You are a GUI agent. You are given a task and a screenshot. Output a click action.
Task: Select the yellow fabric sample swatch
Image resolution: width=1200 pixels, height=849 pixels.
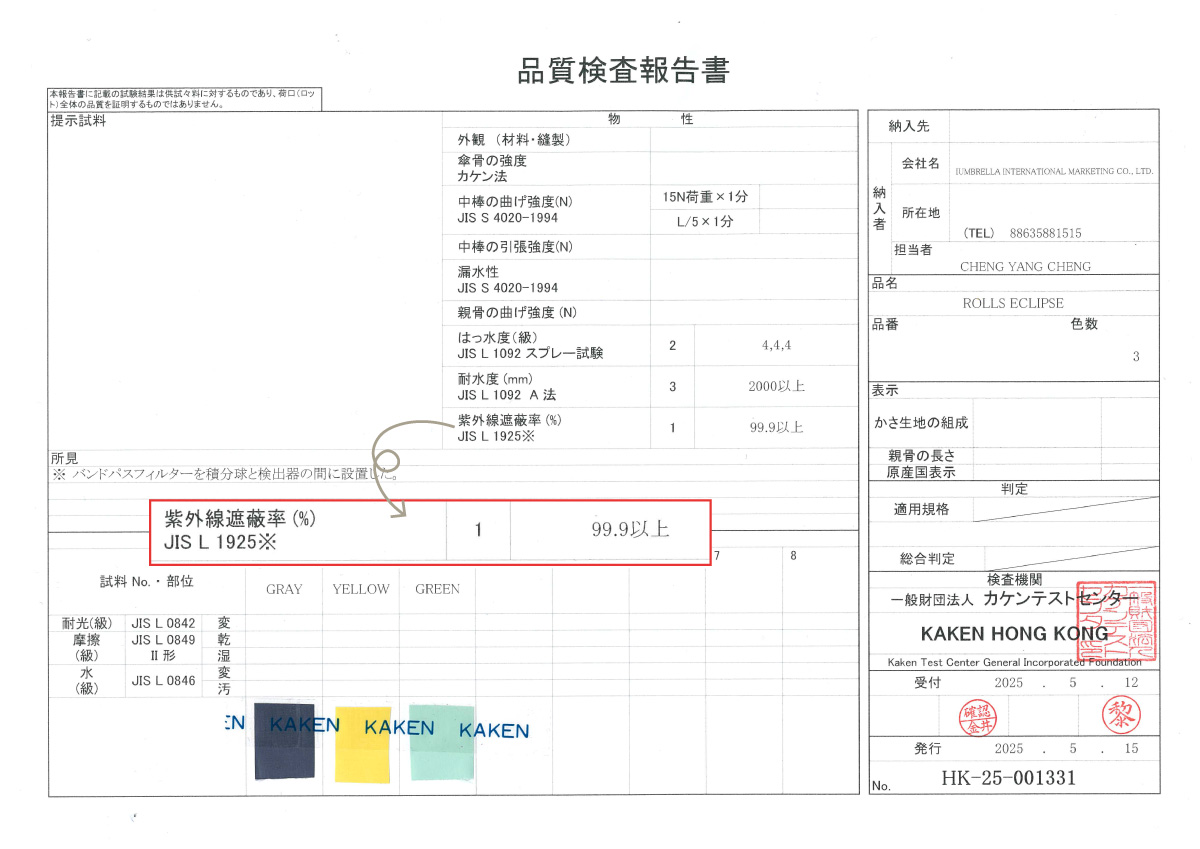click(x=362, y=744)
